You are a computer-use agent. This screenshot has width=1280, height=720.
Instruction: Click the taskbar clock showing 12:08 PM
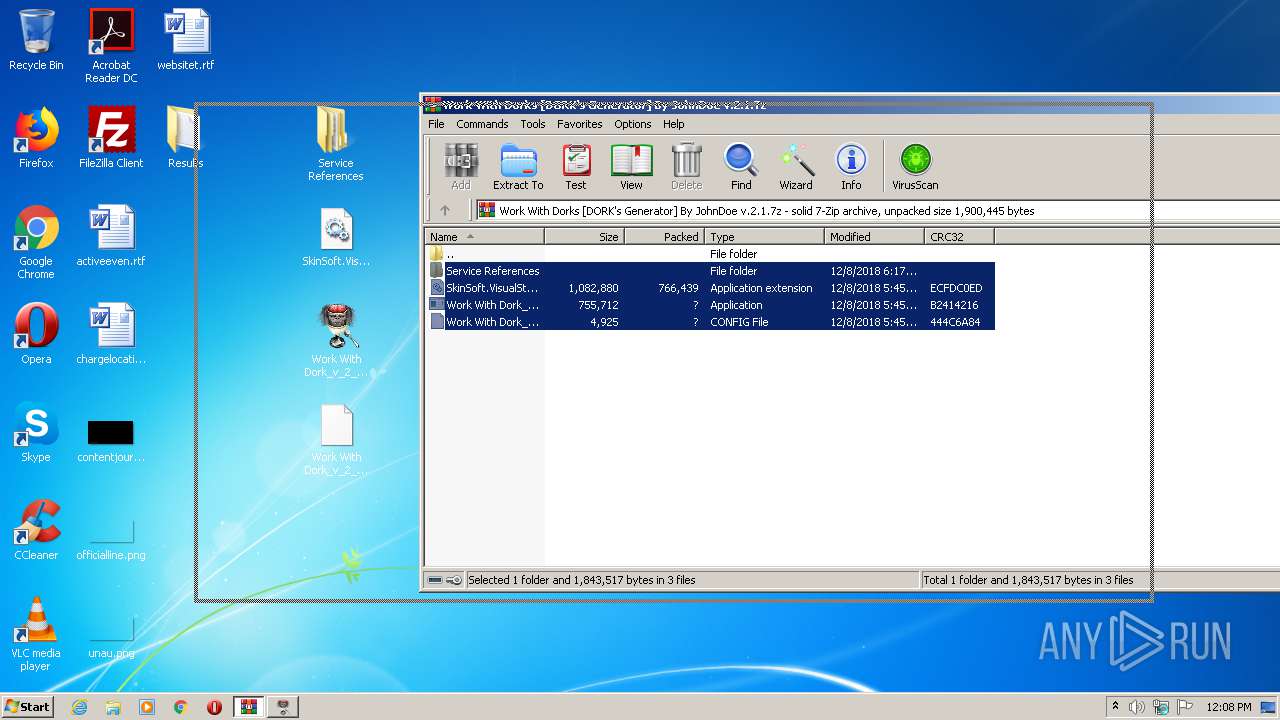pyautogui.click(x=1229, y=707)
